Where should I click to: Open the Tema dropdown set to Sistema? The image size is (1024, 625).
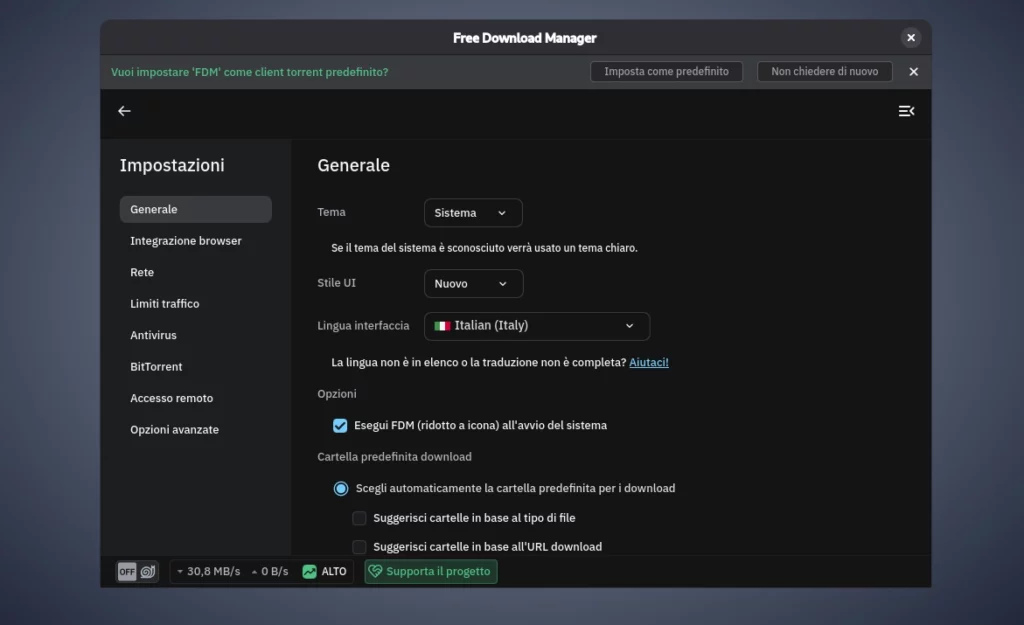pyautogui.click(x=473, y=213)
